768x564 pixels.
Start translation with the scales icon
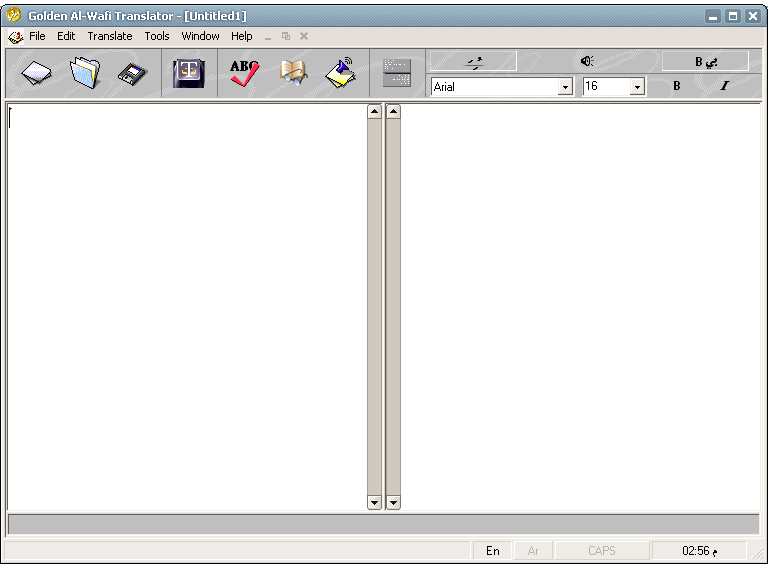189,73
